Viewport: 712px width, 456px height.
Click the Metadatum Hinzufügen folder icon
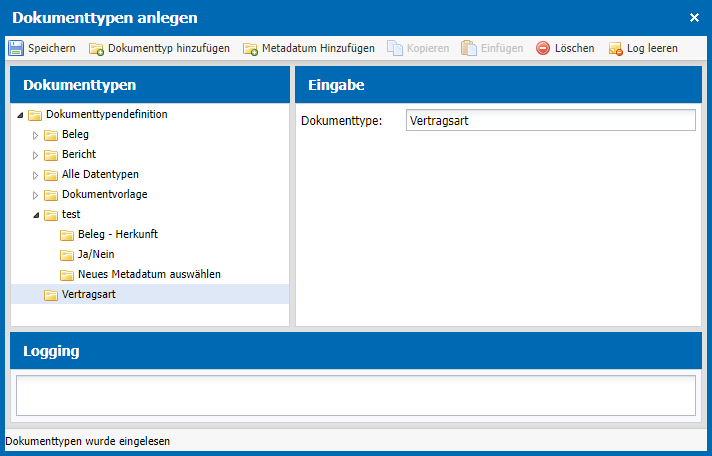pyautogui.click(x=250, y=49)
